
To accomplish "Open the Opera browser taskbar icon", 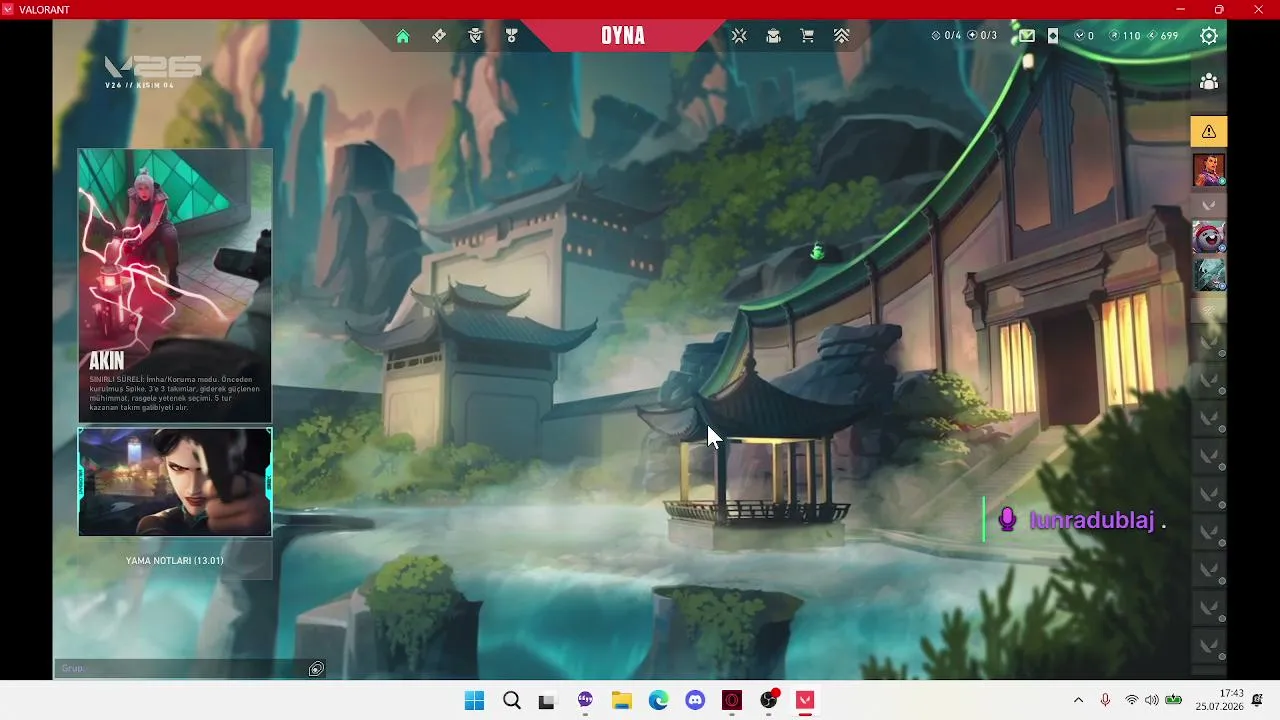I will 732,700.
